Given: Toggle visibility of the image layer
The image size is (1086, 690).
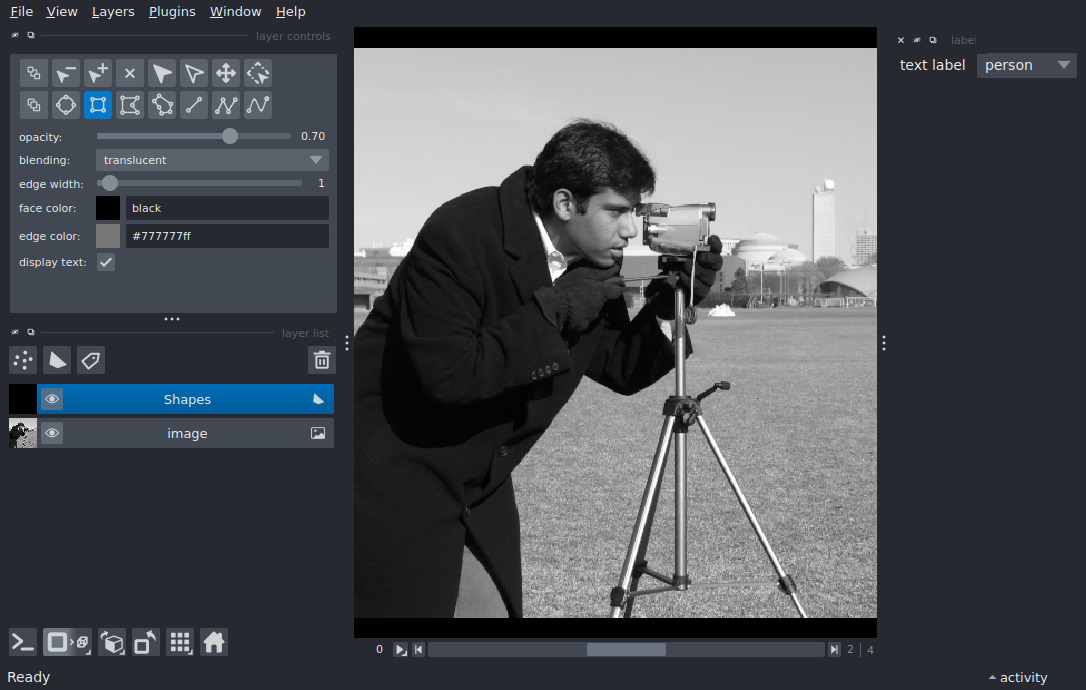Looking at the screenshot, I should coord(52,433).
